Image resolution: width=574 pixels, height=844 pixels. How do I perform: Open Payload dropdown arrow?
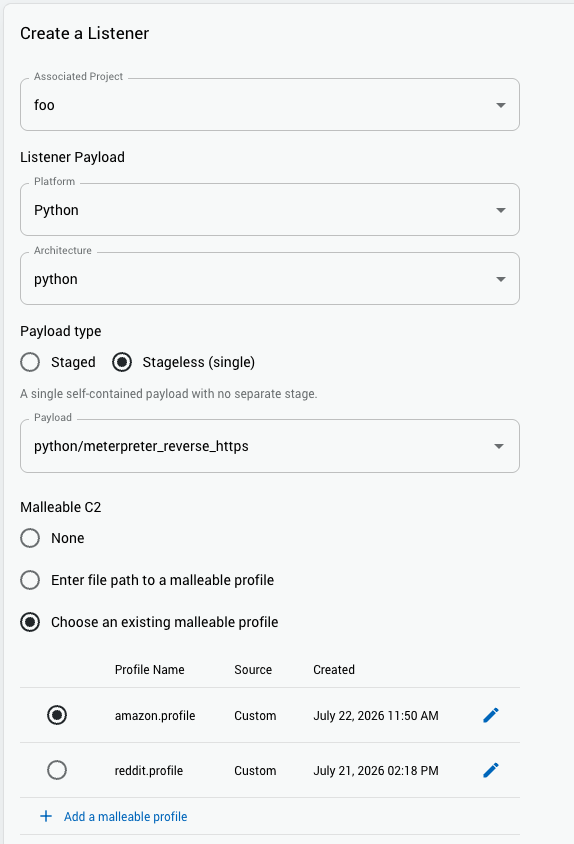click(x=499, y=446)
